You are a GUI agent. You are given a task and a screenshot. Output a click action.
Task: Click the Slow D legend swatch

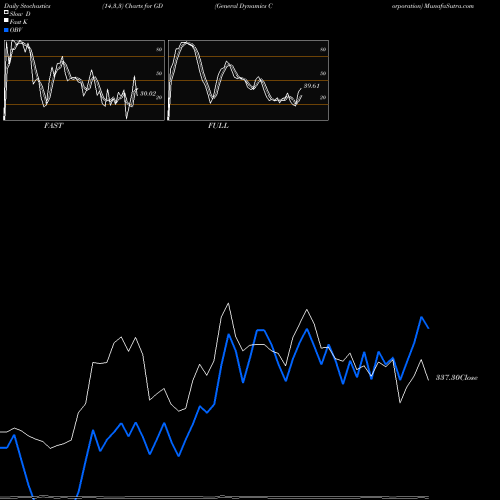[x=6, y=13]
